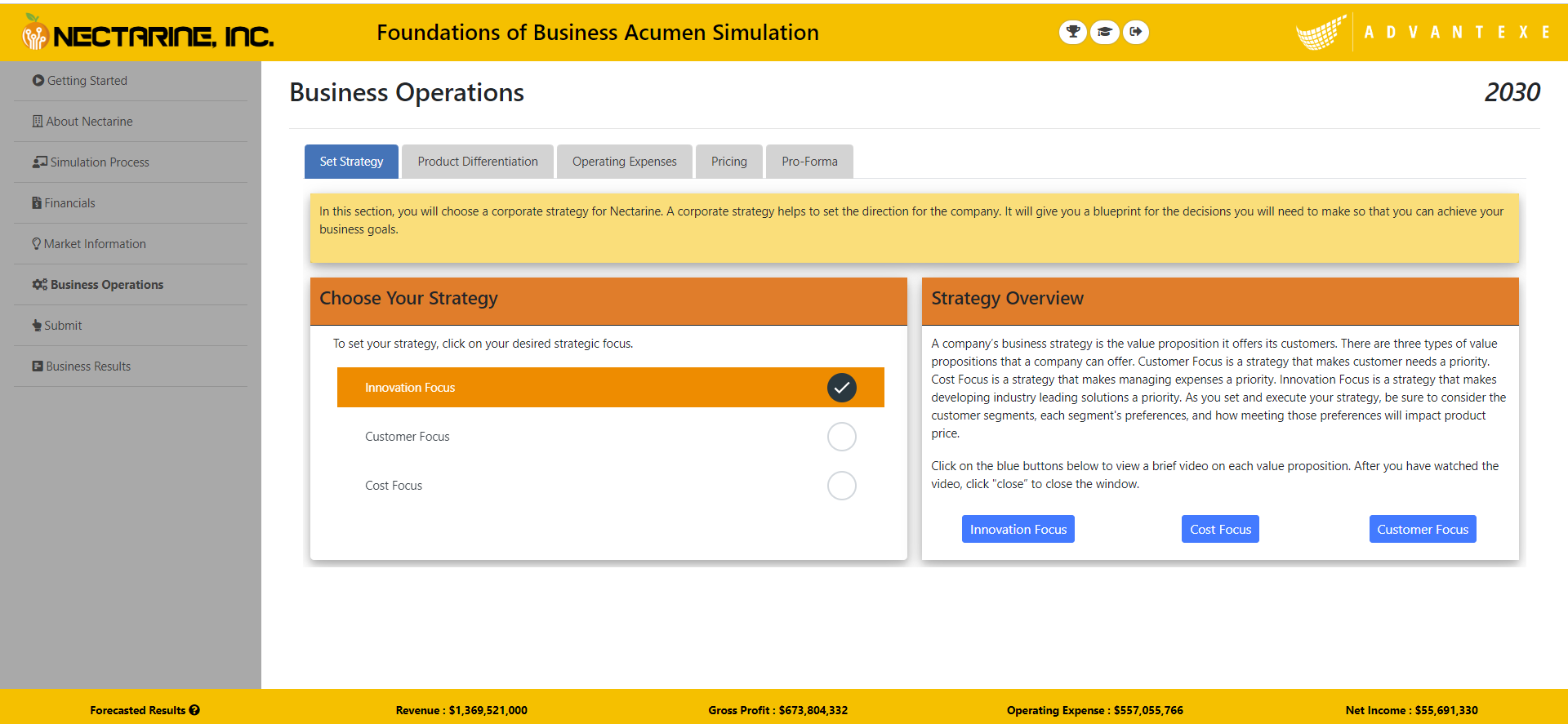1568x724 pixels.
Task: Click the Net Income : $55,691,330 value
Action: 1412,710
